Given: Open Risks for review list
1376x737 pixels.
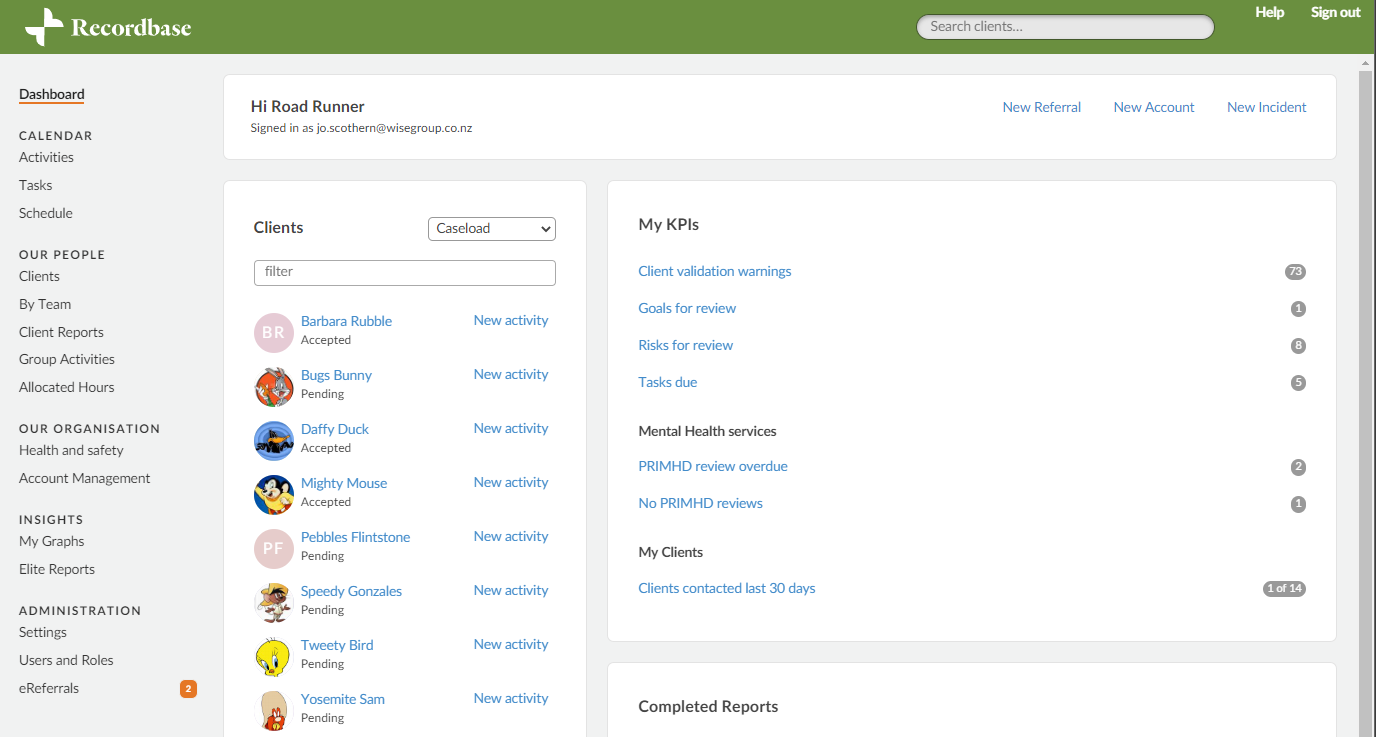Looking at the screenshot, I should 685,344.
